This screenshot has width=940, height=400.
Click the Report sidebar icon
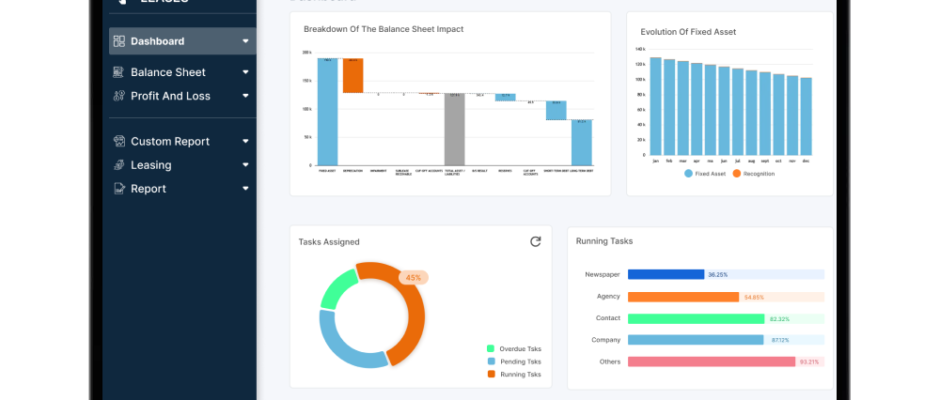[x=119, y=189]
